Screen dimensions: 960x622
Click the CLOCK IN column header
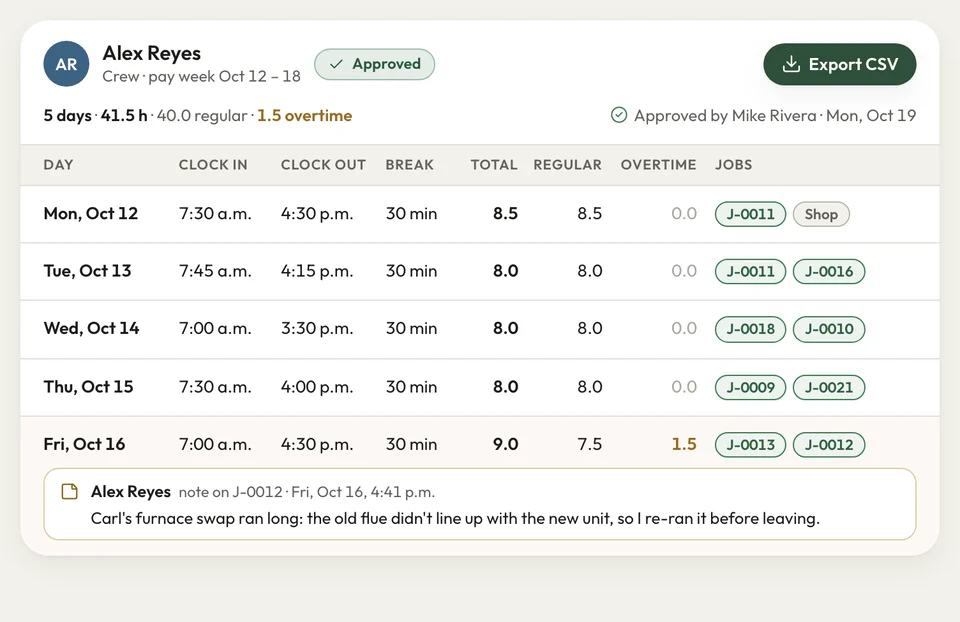213,165
